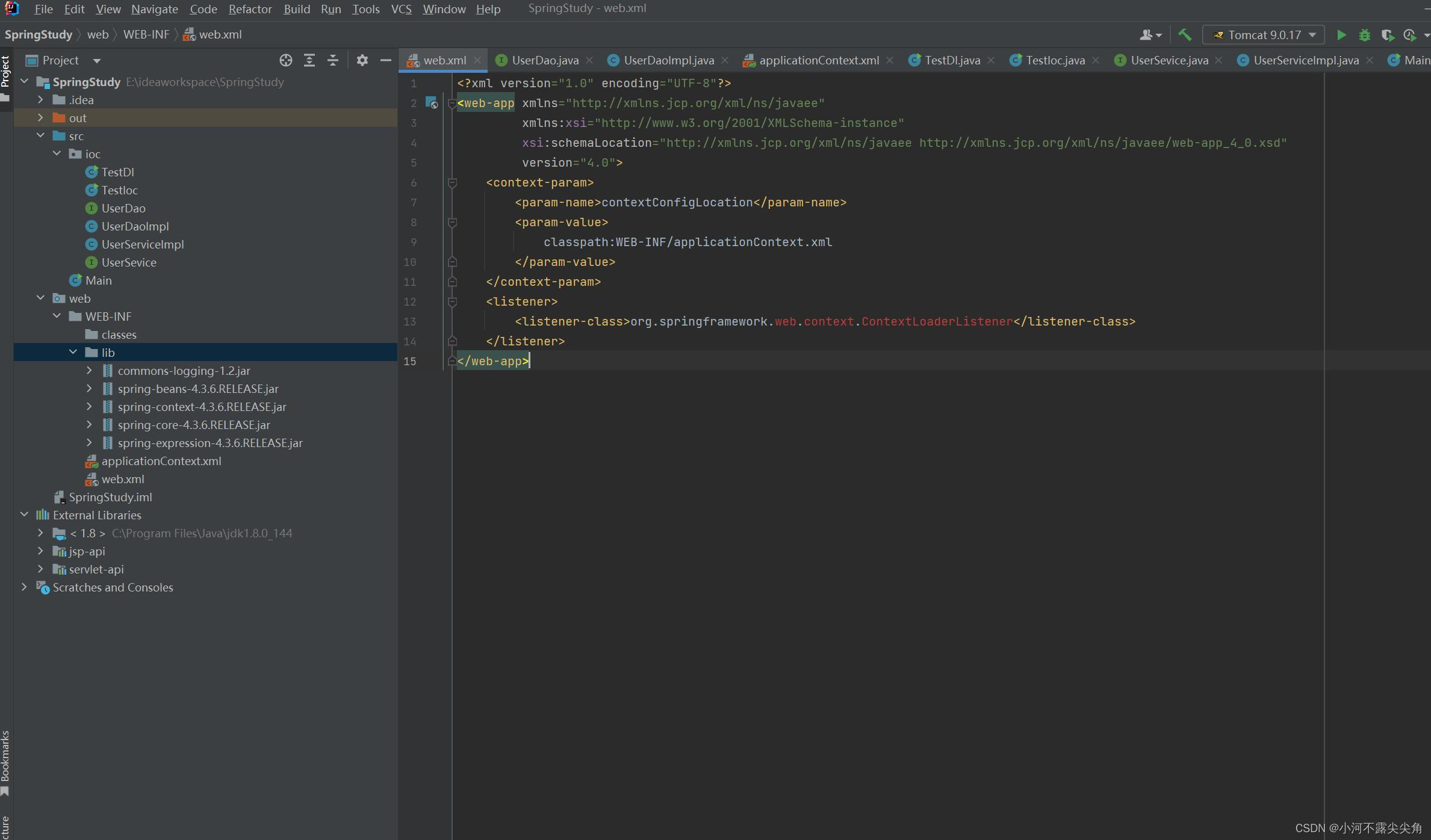Click Select Opened File target icon
The image size is (1431, 840).
tap(286, 60)
